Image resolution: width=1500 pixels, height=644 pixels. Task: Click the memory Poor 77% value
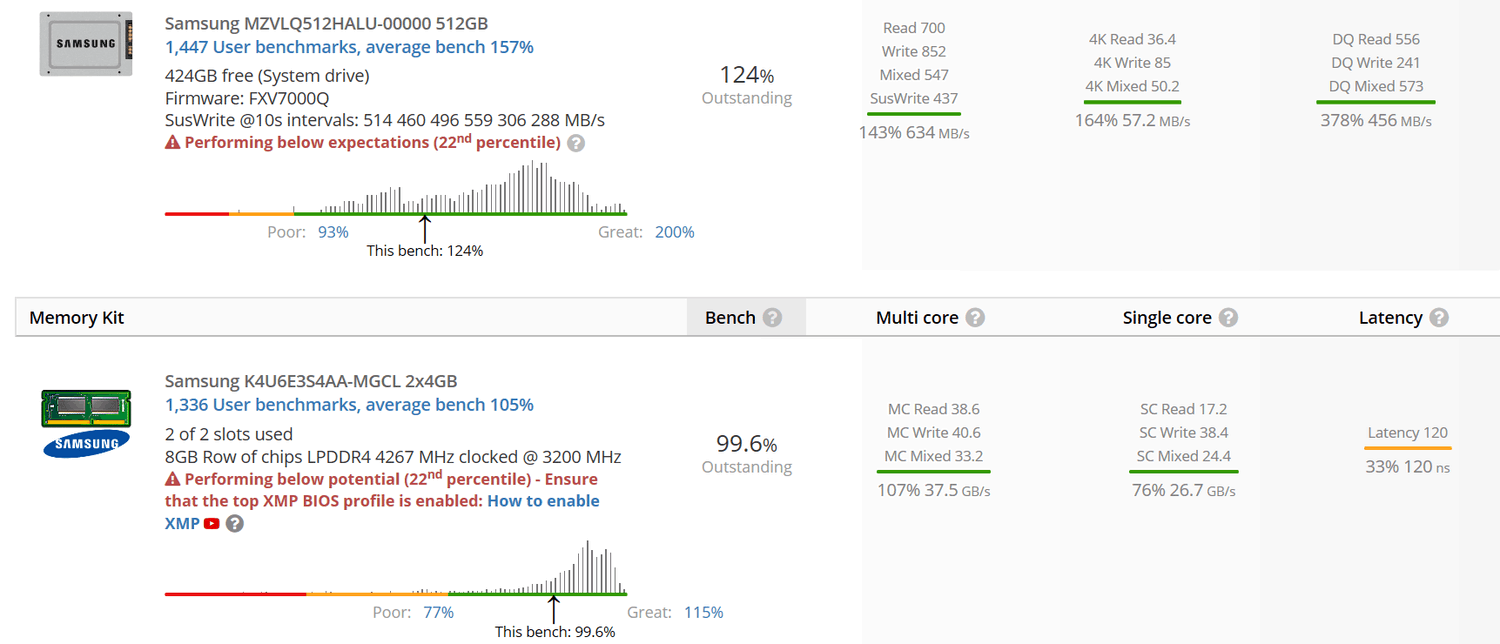tap(438, 612)
